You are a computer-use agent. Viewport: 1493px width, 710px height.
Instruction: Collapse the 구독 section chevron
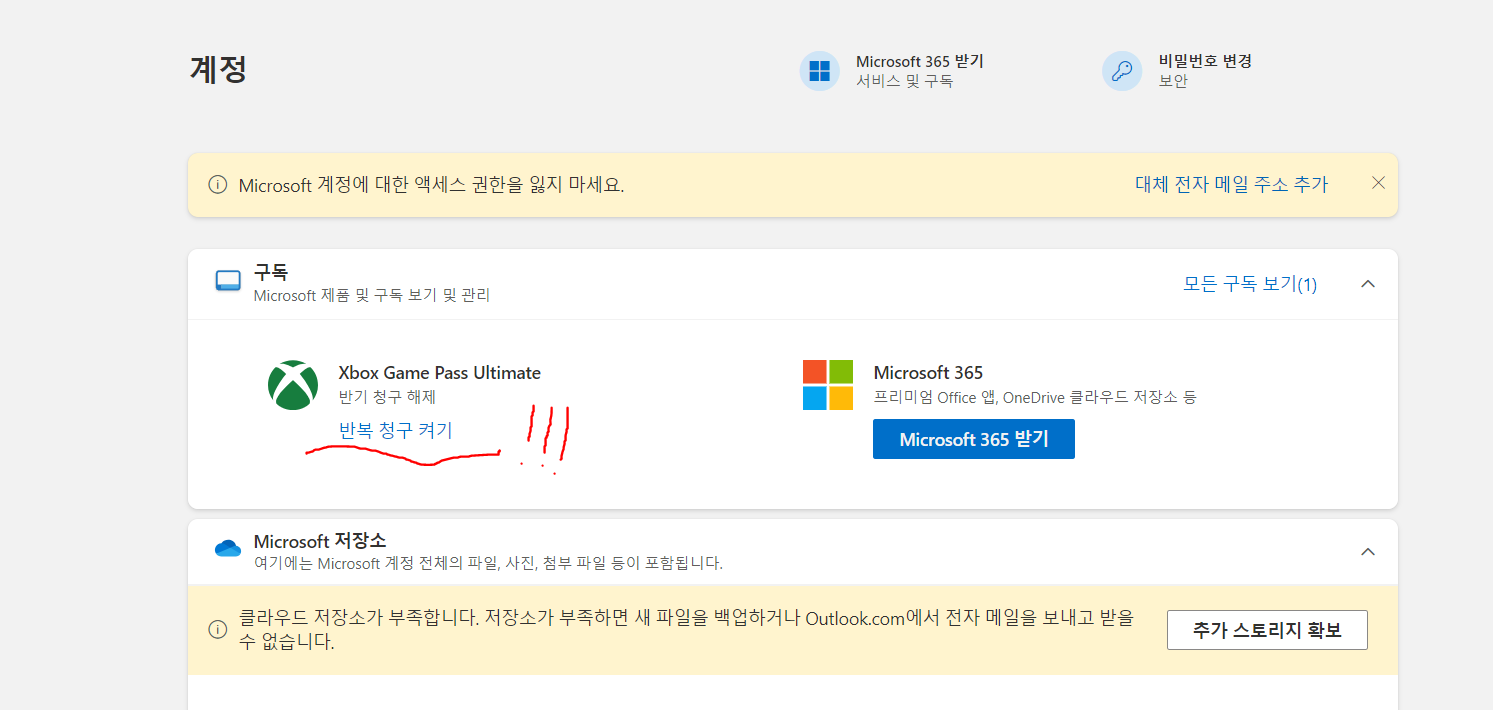pos(1368,284)
